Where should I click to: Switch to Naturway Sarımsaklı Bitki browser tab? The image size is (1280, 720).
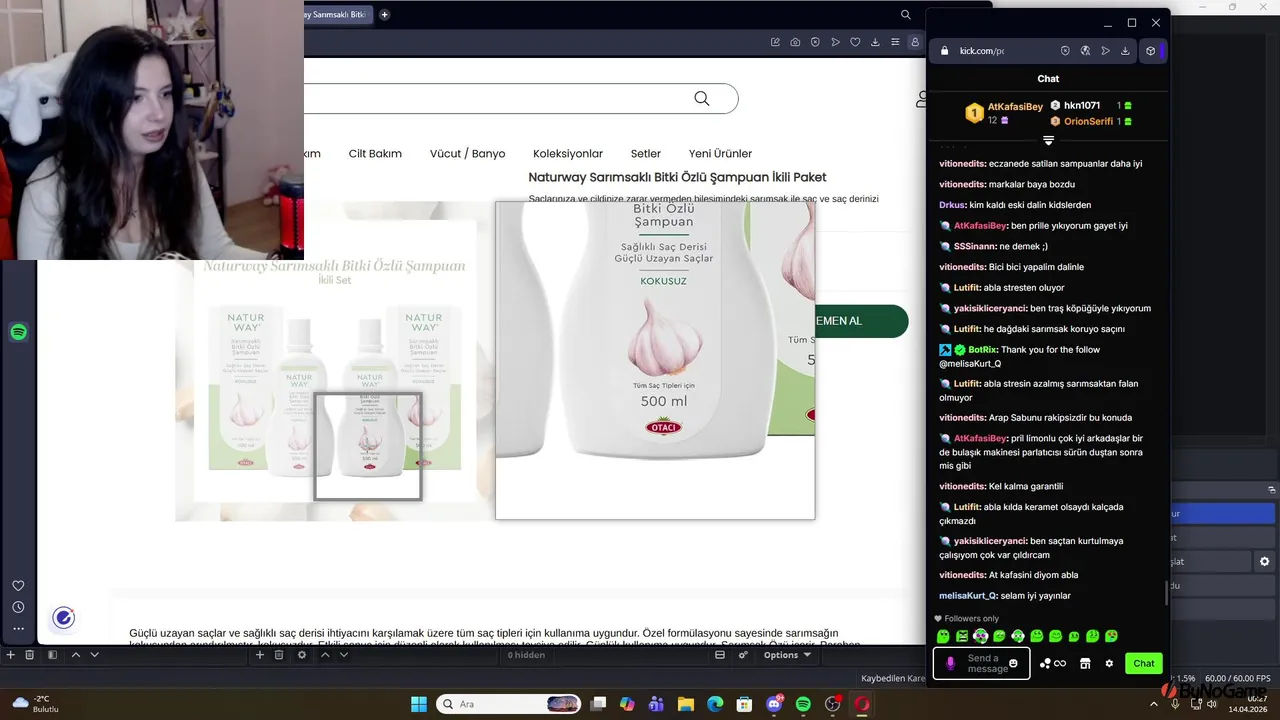click(338, 15)
